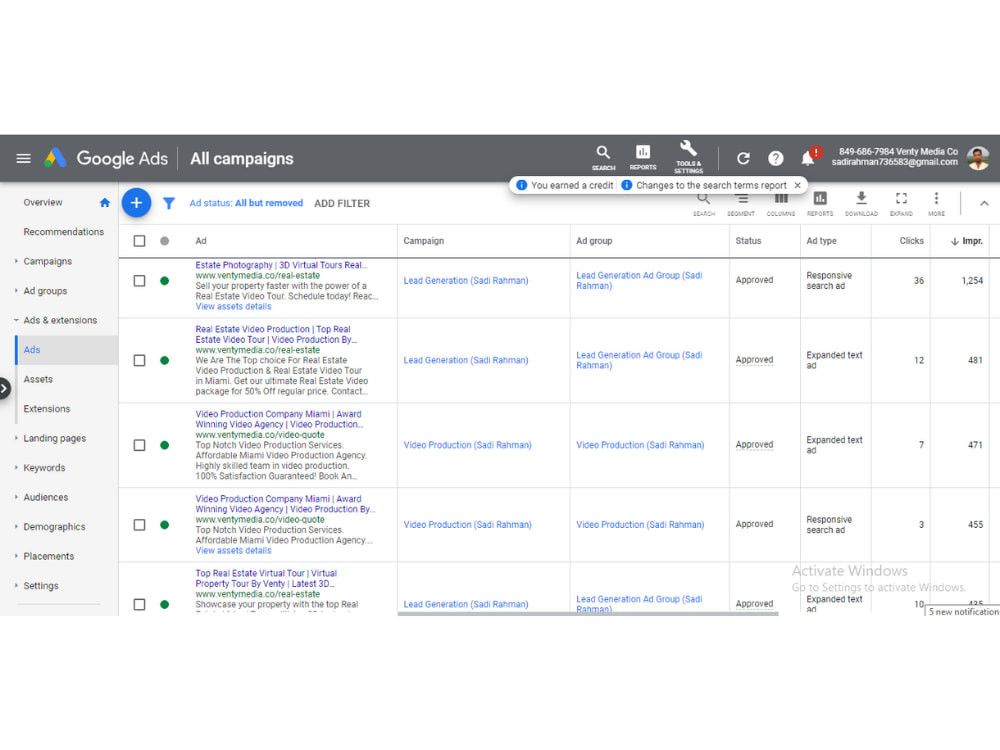Image resolution: width=1000 pixels, height=750 pixels.
Task: Modify table Columns
Action: click(781, 205)
